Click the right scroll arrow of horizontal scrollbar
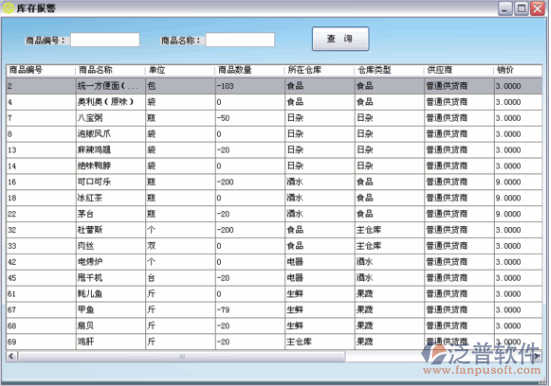Screen dimensions: 551x386 537,356
